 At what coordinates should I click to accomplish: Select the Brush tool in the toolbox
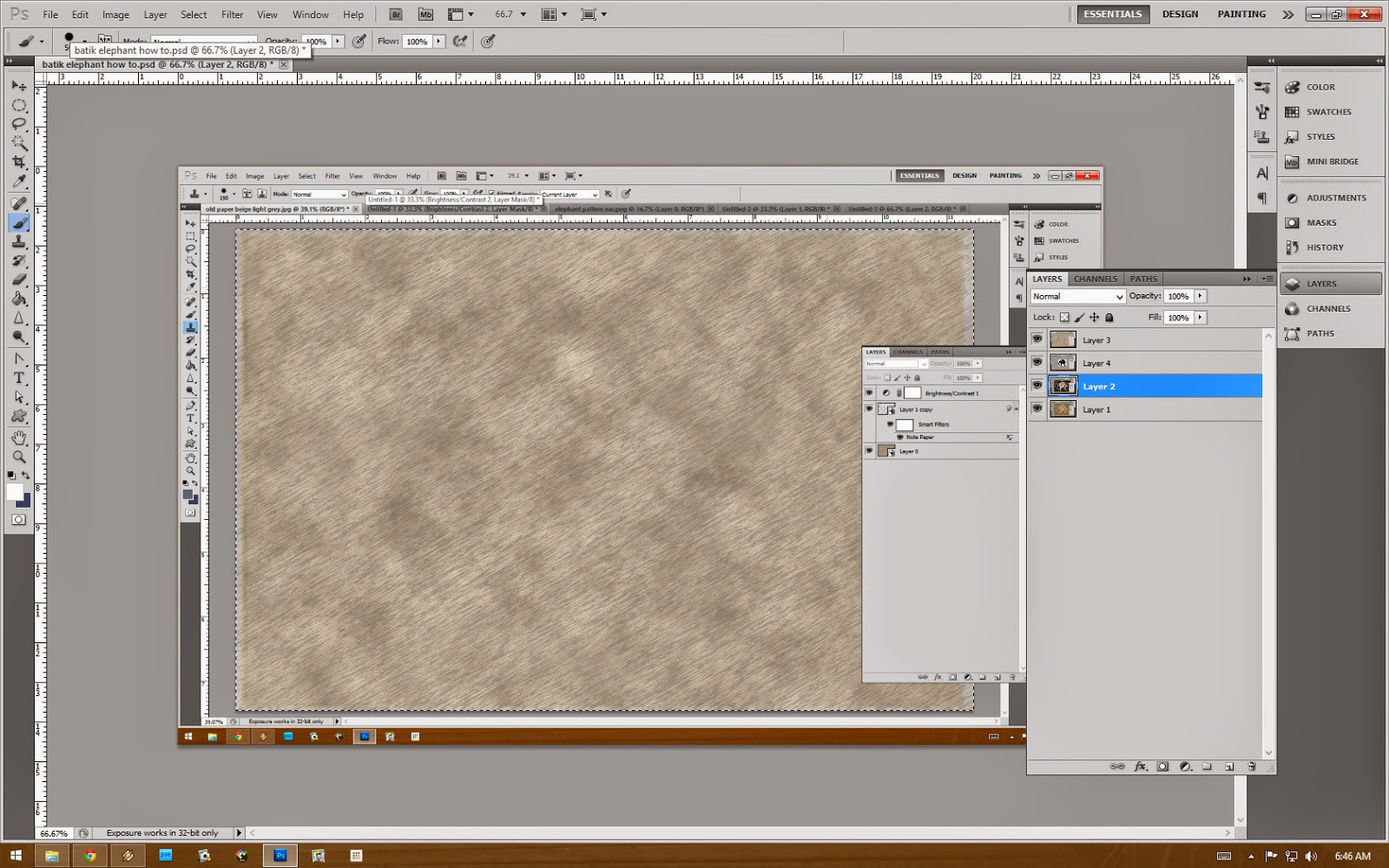[18, 223]
